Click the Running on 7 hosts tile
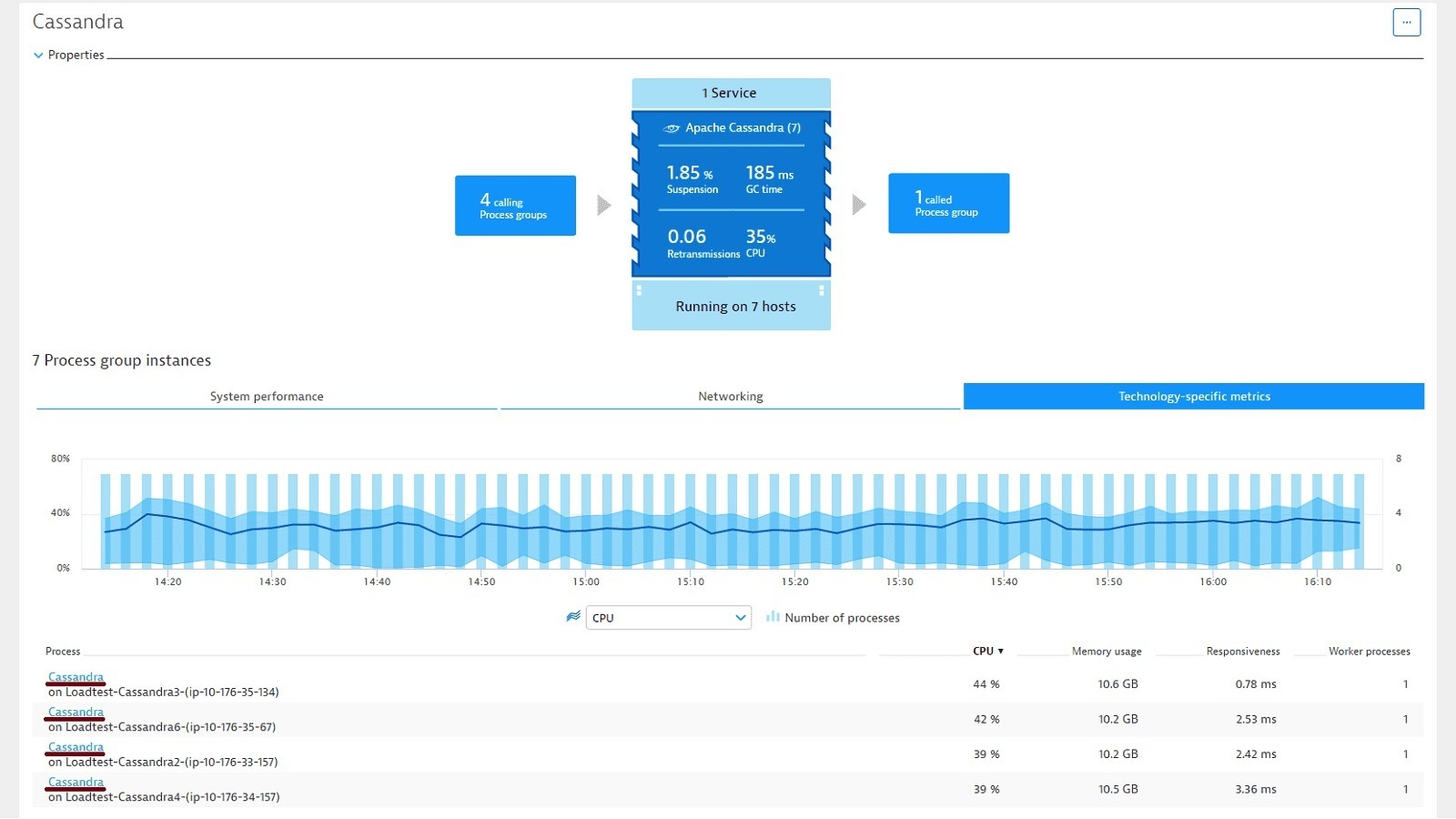Image resolution: width=1456 pixels, height=819 pixels. click(731, 306)
